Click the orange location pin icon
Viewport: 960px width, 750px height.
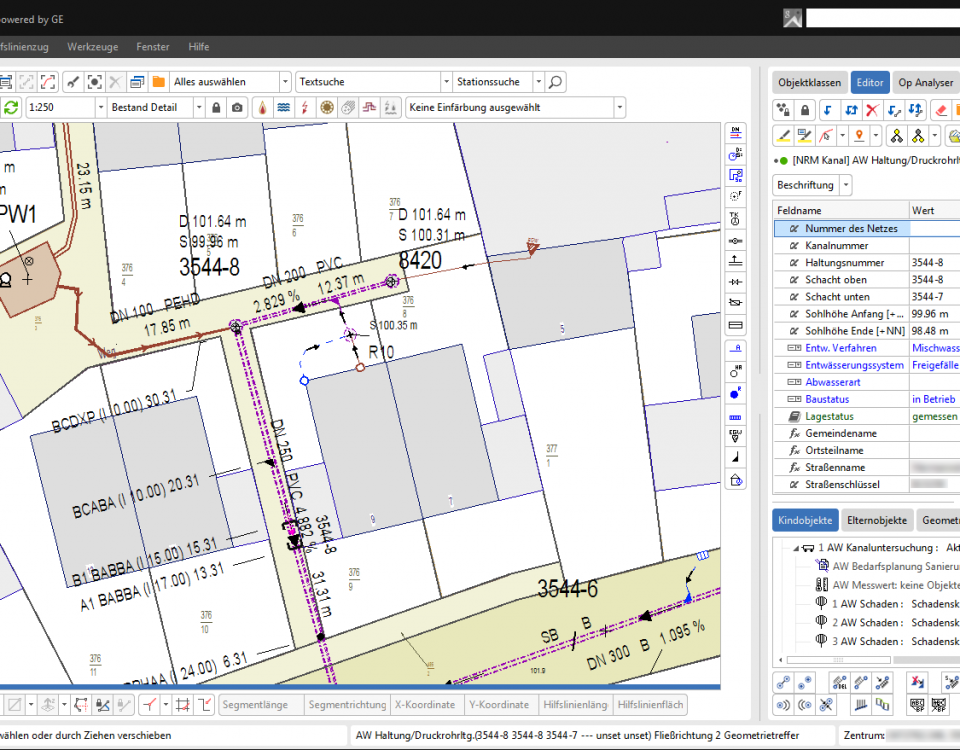coord(857,136)
